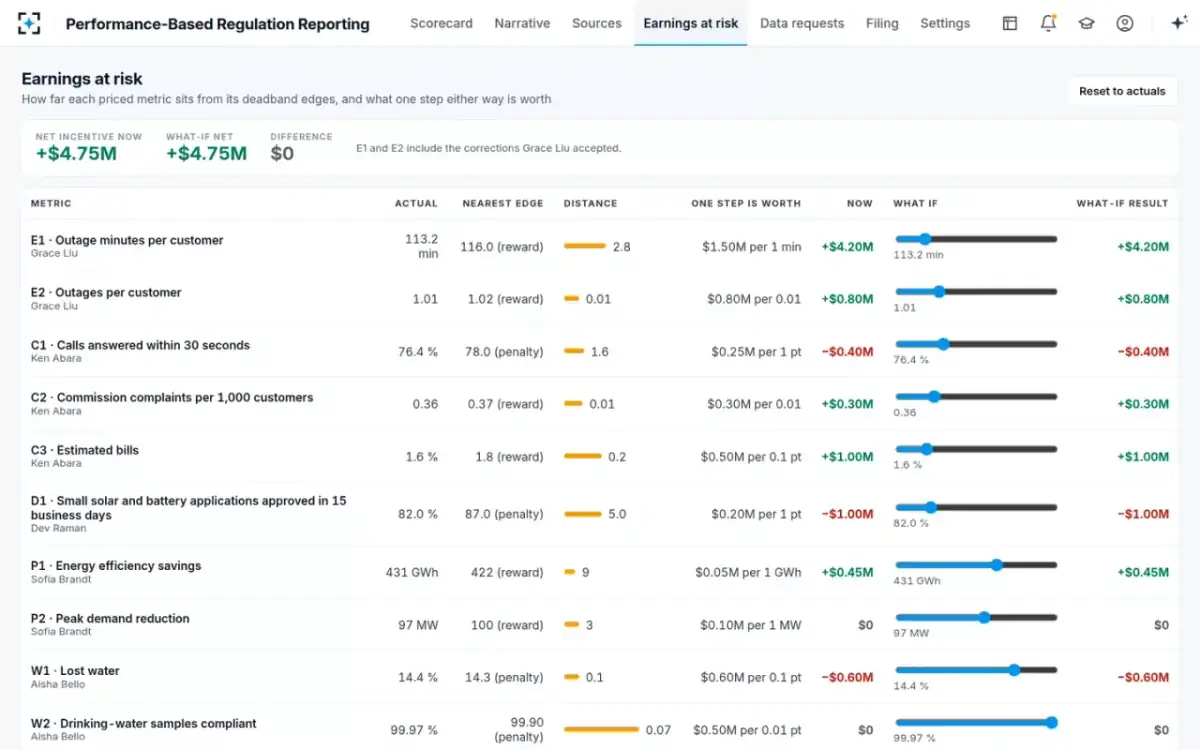Adjust the C2 commission complaints slider

pos(976,397)
